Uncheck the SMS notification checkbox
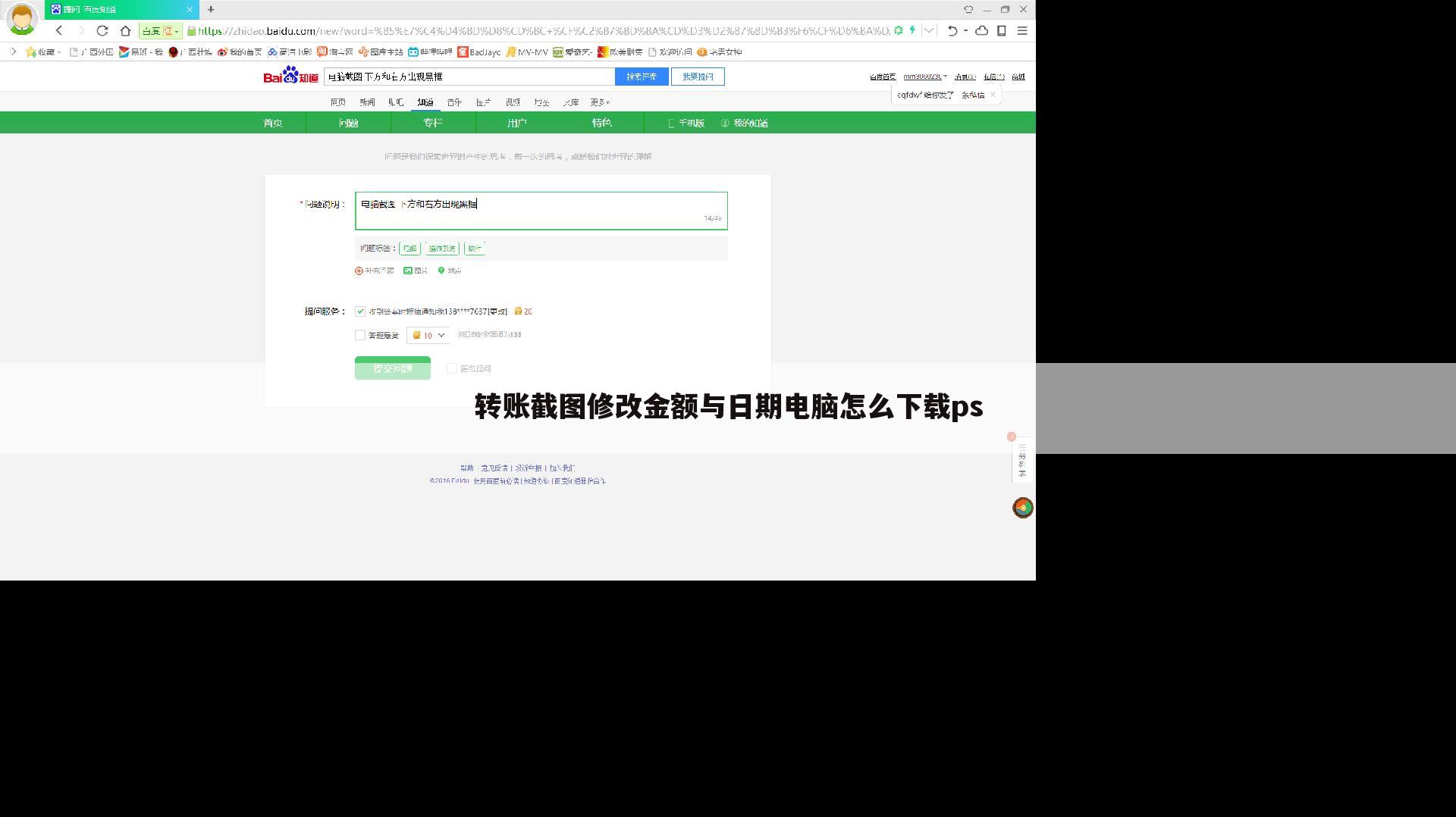Screen dimensions: 1456x817 (x=360, y=311)
